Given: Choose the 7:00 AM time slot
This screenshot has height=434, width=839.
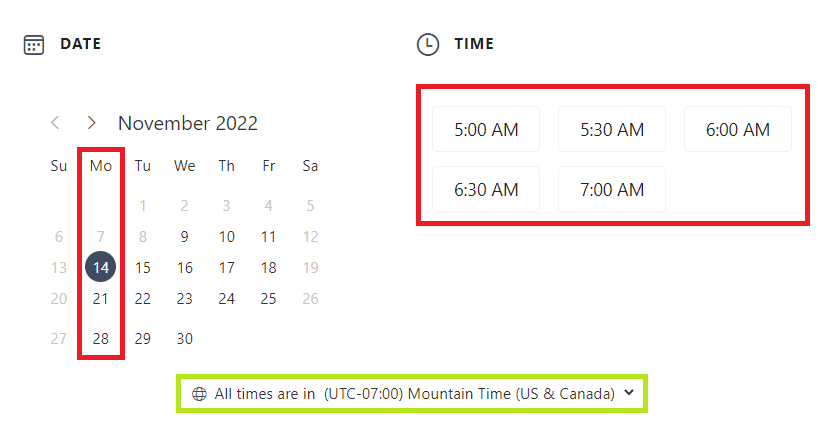Looking at the screenshot, I should pos(611,189).
